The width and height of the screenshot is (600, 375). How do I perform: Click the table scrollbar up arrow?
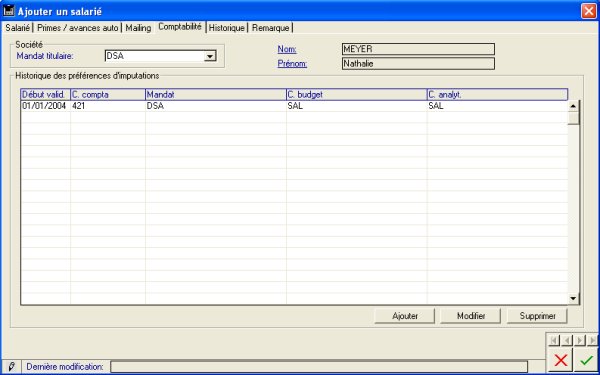(x=573, y=106)
